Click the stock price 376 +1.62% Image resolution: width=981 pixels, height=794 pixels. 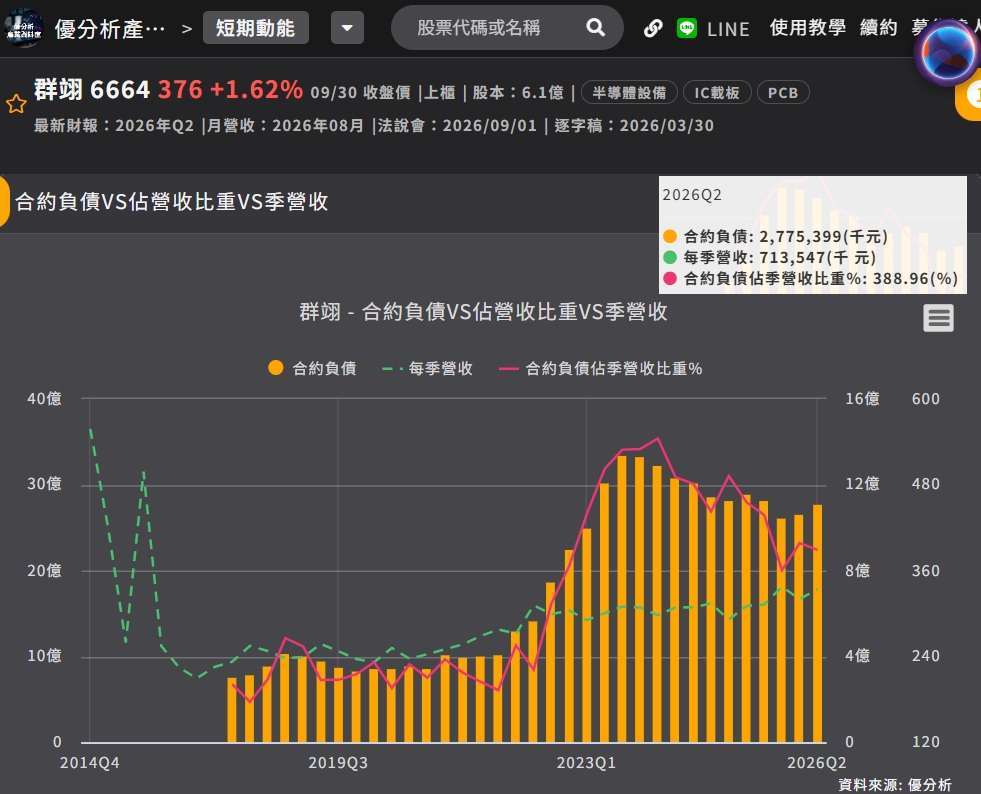(230, 89)
